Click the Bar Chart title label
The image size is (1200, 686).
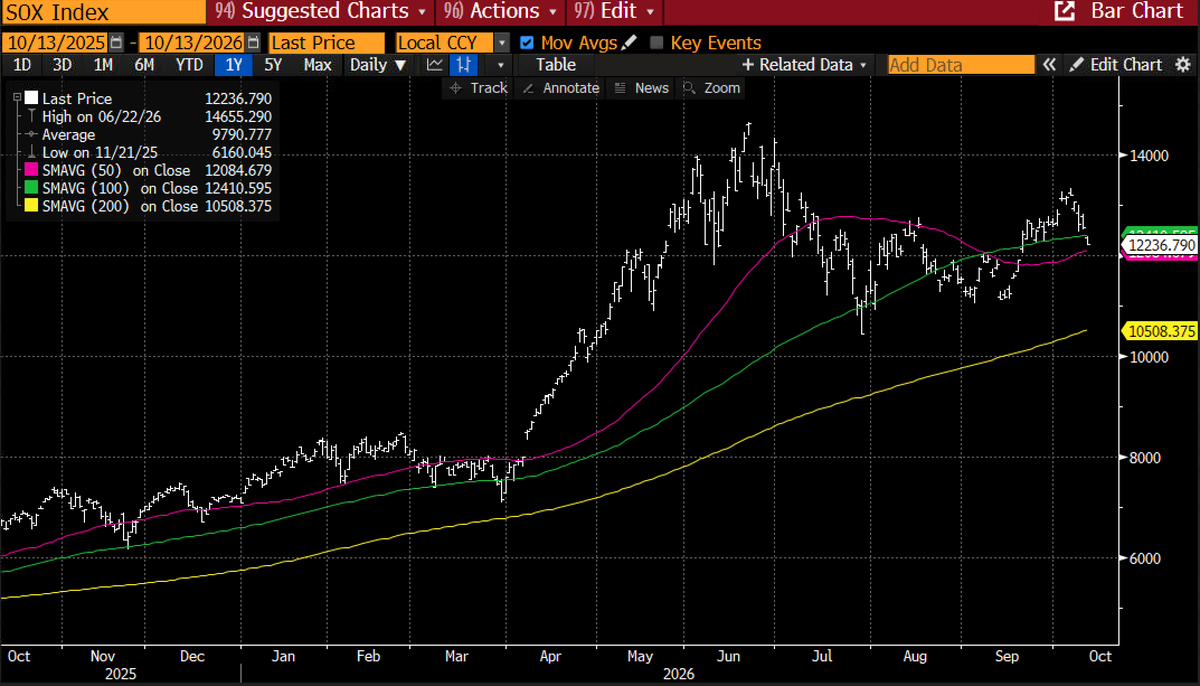1138,12
